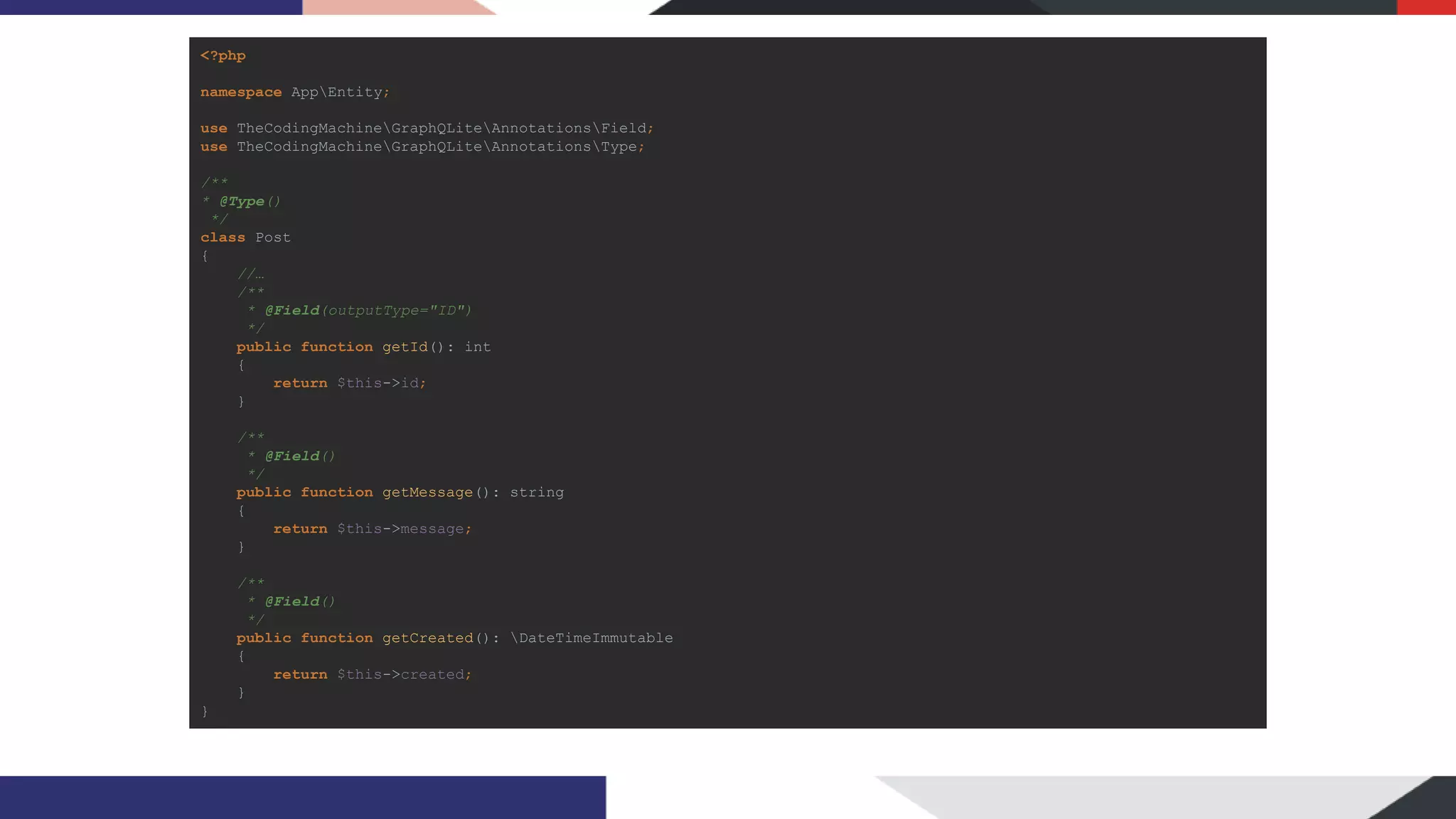Click the string return type of getMessage

point(537,493)
